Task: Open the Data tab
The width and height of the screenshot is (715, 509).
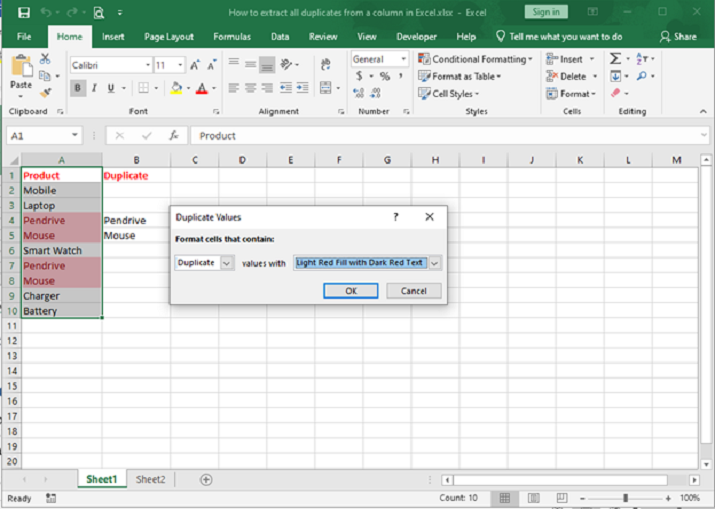Action: coord(280,37)
